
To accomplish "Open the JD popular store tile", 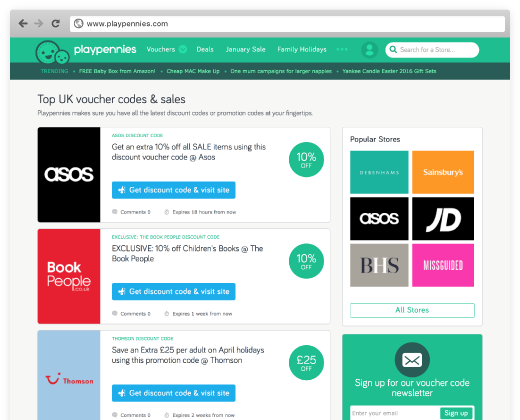I will click(x=443, y=219).
